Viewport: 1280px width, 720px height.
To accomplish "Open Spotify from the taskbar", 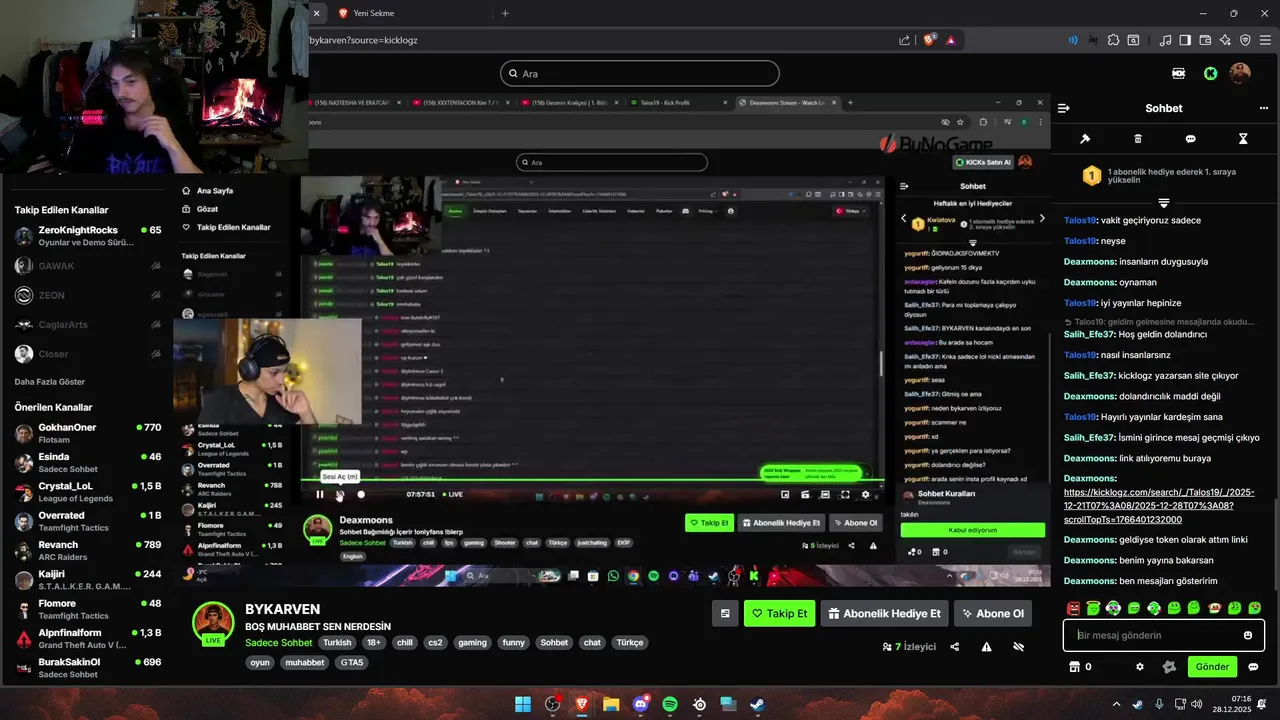I will 670,704.
